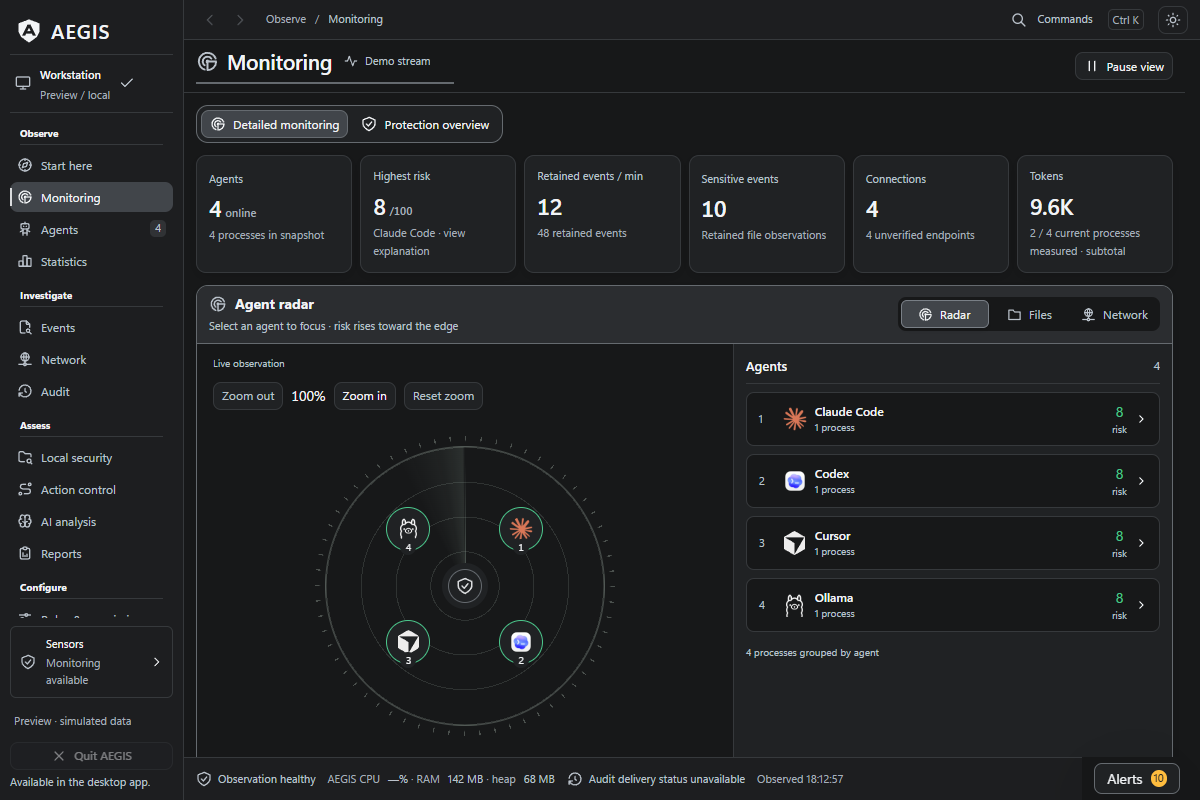
Task: Select the Ollama radar blip
Action: [x=408, y=529]
